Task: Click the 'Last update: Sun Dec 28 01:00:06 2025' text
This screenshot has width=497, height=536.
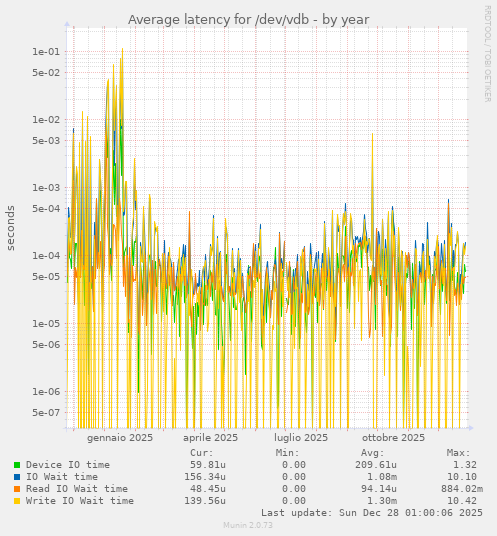Action: tap(372, 513)
